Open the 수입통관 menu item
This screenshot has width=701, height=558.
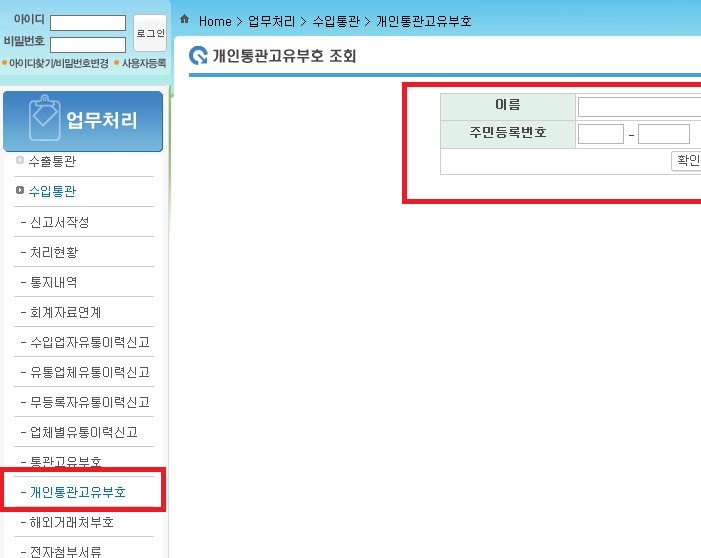coord(52,191)
